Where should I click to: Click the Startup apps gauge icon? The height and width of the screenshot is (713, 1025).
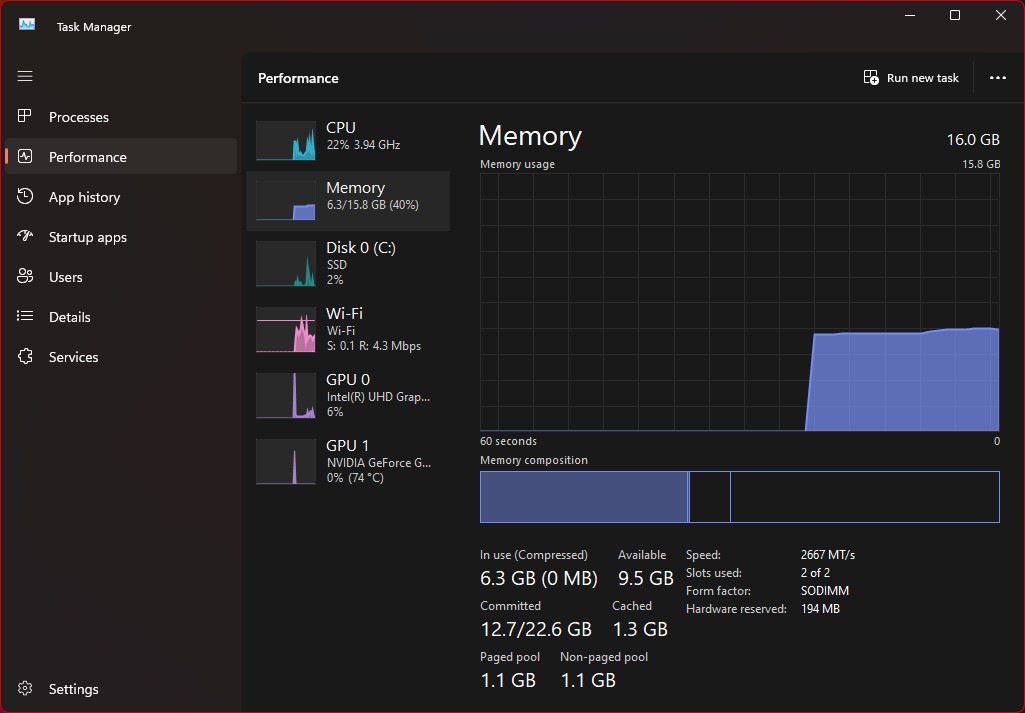coord(26,237)
